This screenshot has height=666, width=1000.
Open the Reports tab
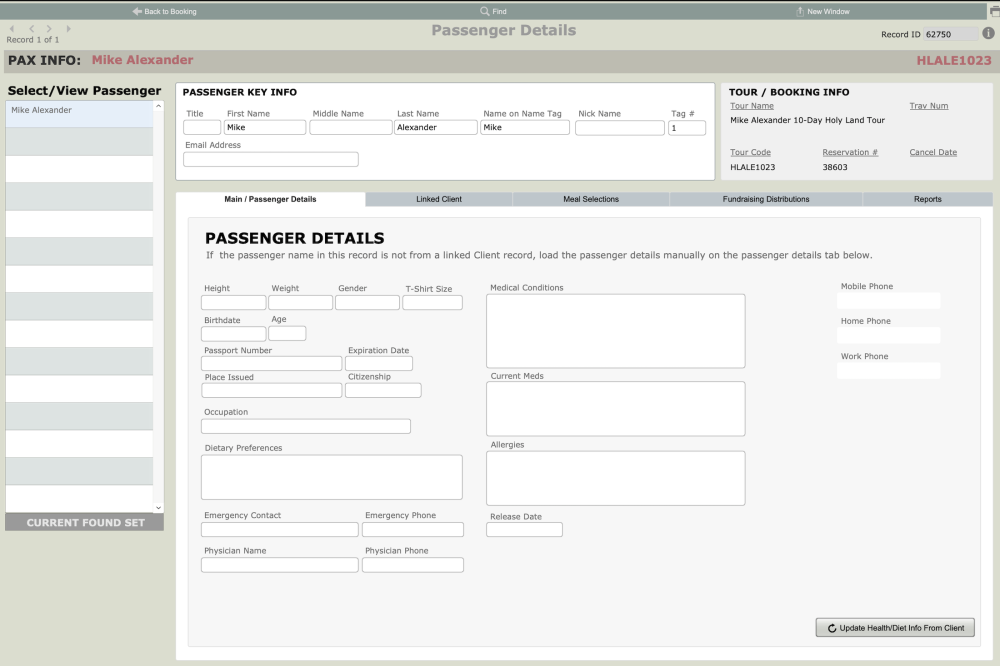(927, 199)
